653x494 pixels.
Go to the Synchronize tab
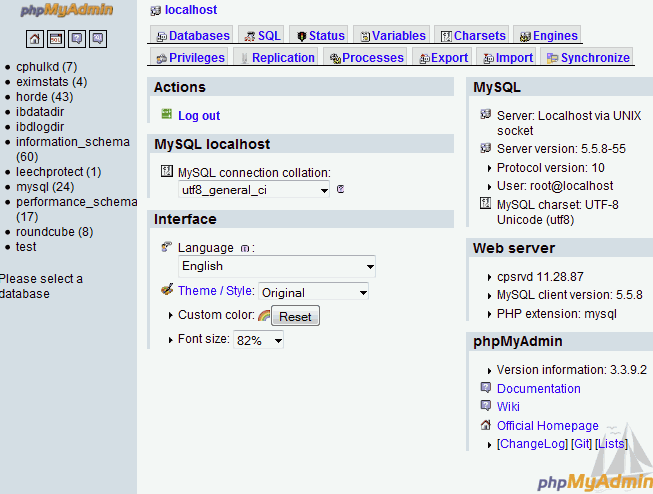[588, 58]
